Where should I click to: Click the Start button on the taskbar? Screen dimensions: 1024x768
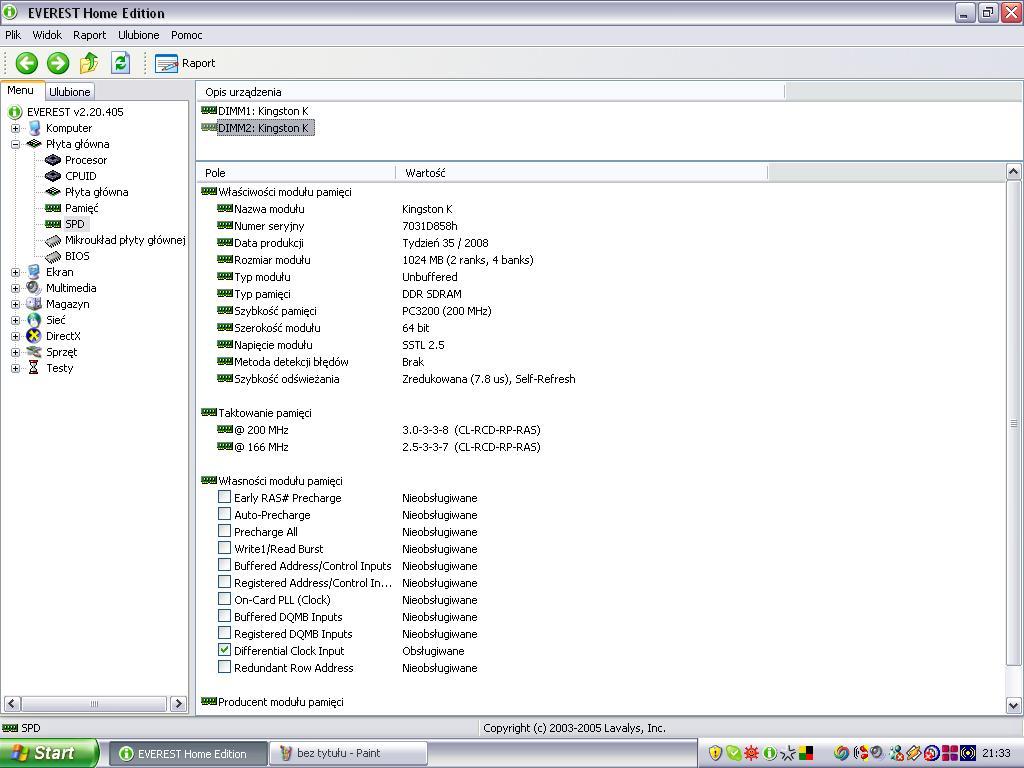click(x=50, y=753)
